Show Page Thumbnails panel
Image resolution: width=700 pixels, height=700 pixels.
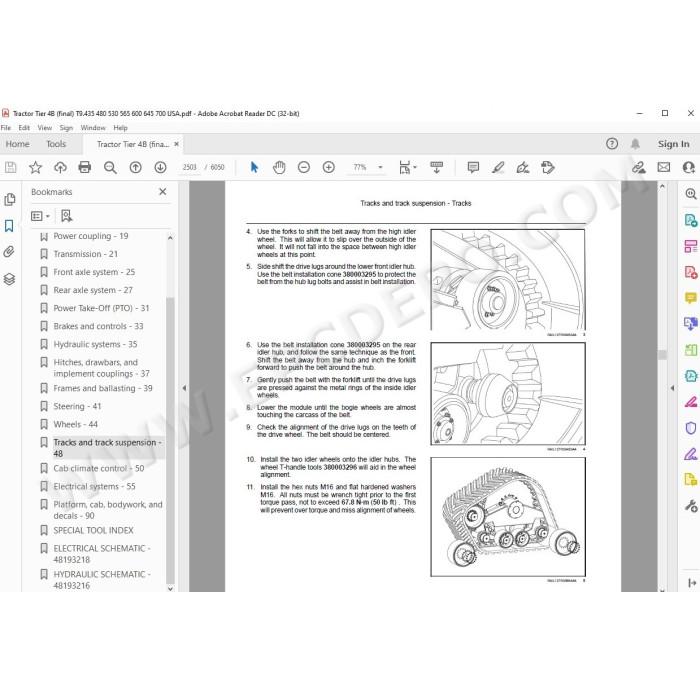pyautogui.click(x=9, y=199)
